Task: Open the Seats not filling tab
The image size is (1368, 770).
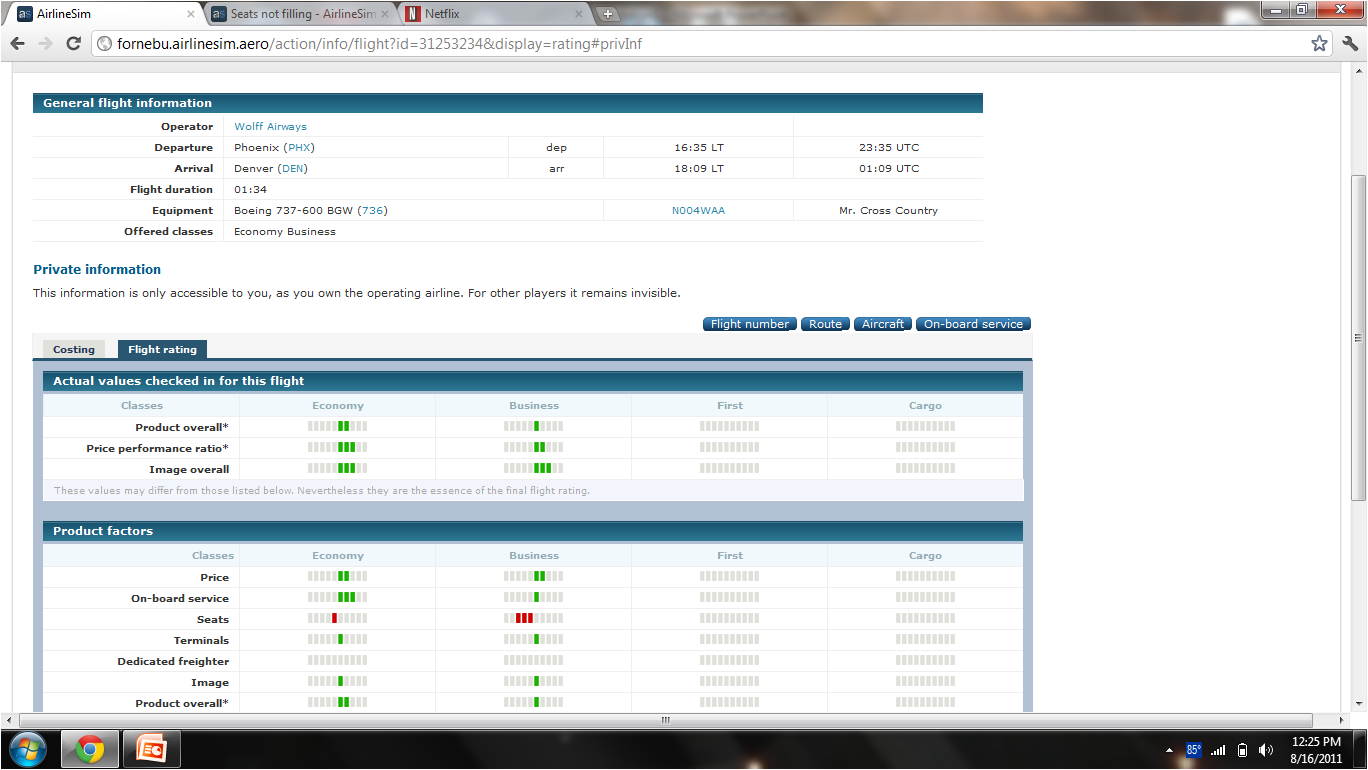Action: pyautogui.click(x=295, y=14)
